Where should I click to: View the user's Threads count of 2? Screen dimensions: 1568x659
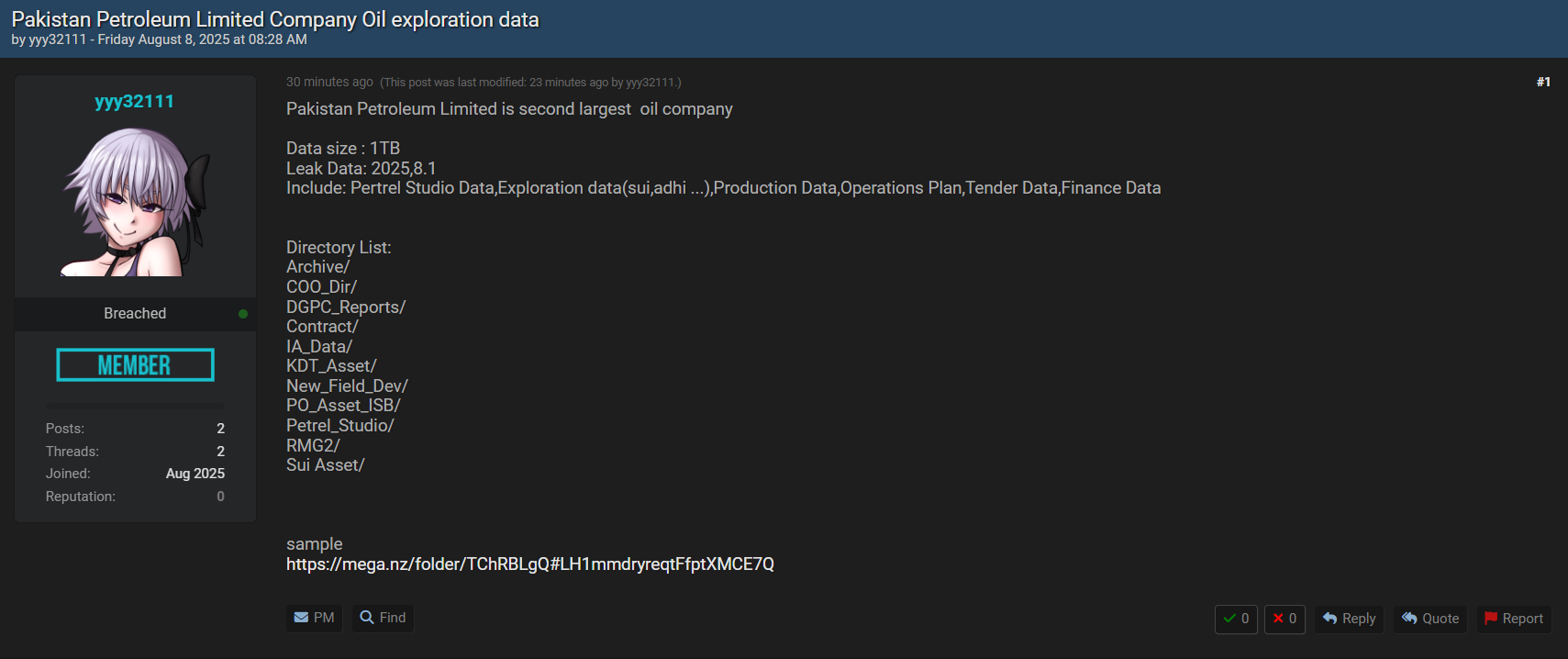(x=220, y=452)
